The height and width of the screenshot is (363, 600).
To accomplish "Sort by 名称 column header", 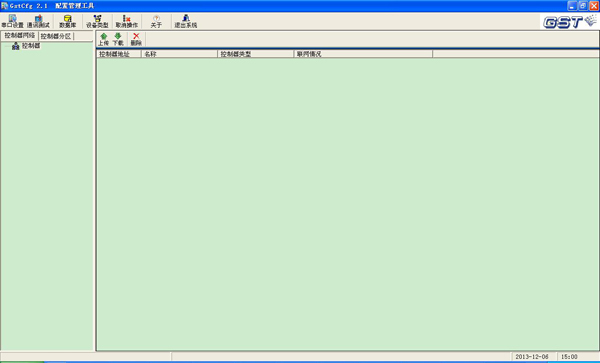I will (x=179, y=54).
